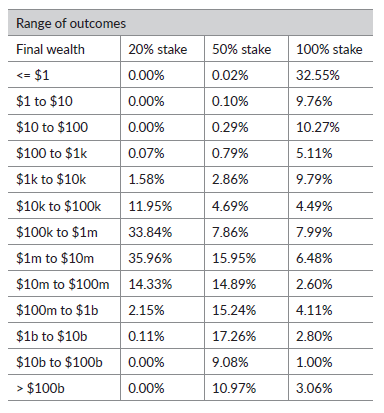This screenshot has height=413, width=384.
Task: Click the 10.97% value
Action: (x=234, y=388)
